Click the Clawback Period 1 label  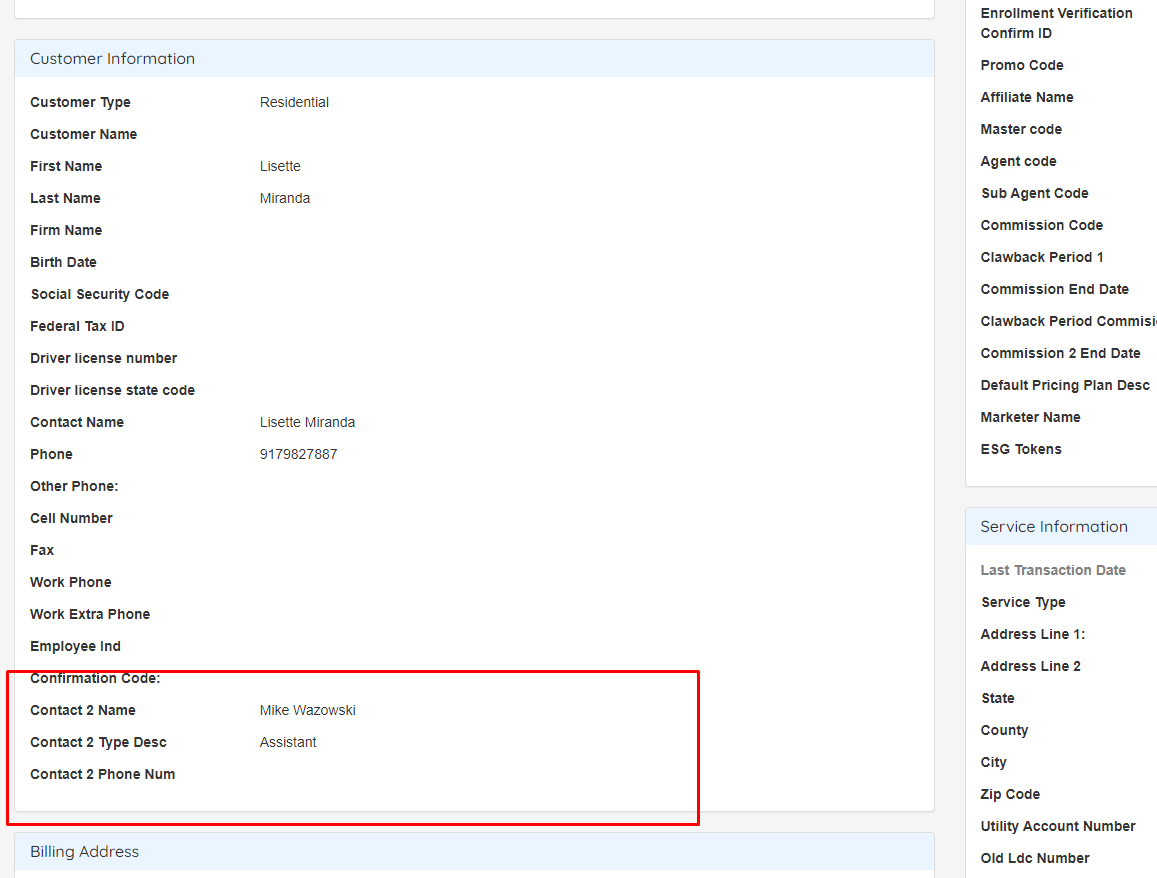click(1042, 257)
